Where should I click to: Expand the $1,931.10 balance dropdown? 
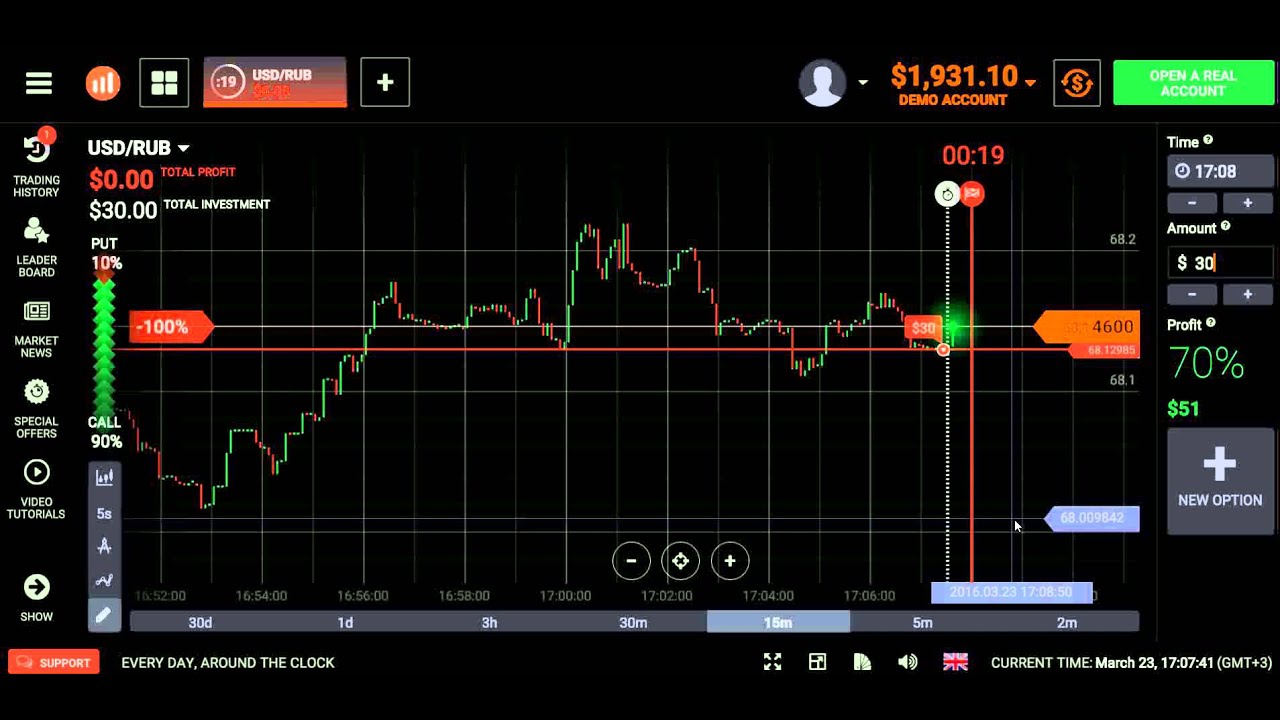(1030, 83)
